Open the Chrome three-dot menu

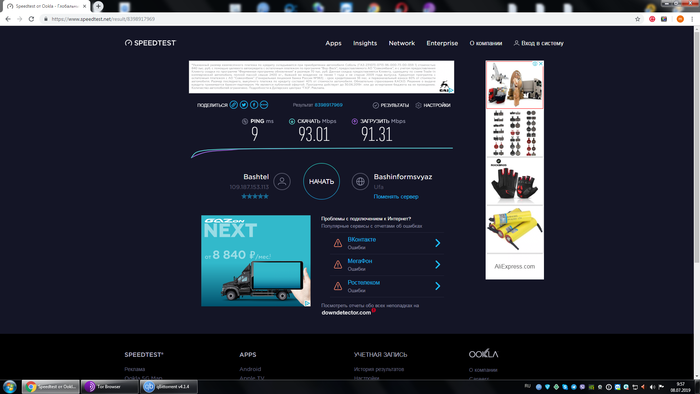coord(692,19)
